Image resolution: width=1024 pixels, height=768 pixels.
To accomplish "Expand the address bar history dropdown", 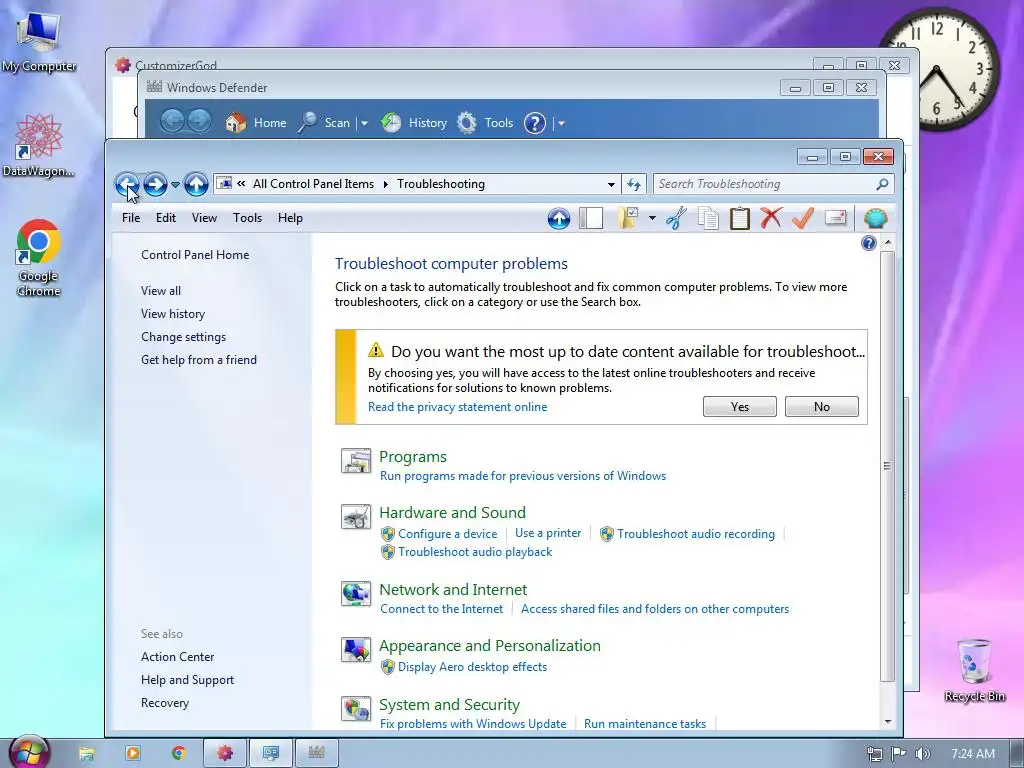I will pyautogui.click(x=611, y=185).
